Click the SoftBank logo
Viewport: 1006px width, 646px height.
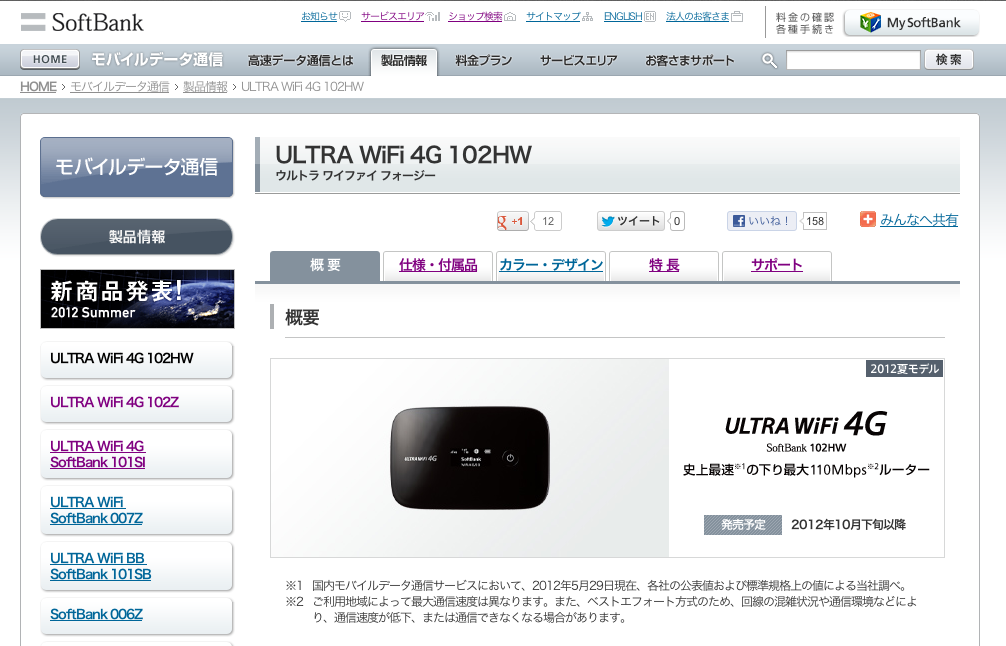(x=82, y=22)
